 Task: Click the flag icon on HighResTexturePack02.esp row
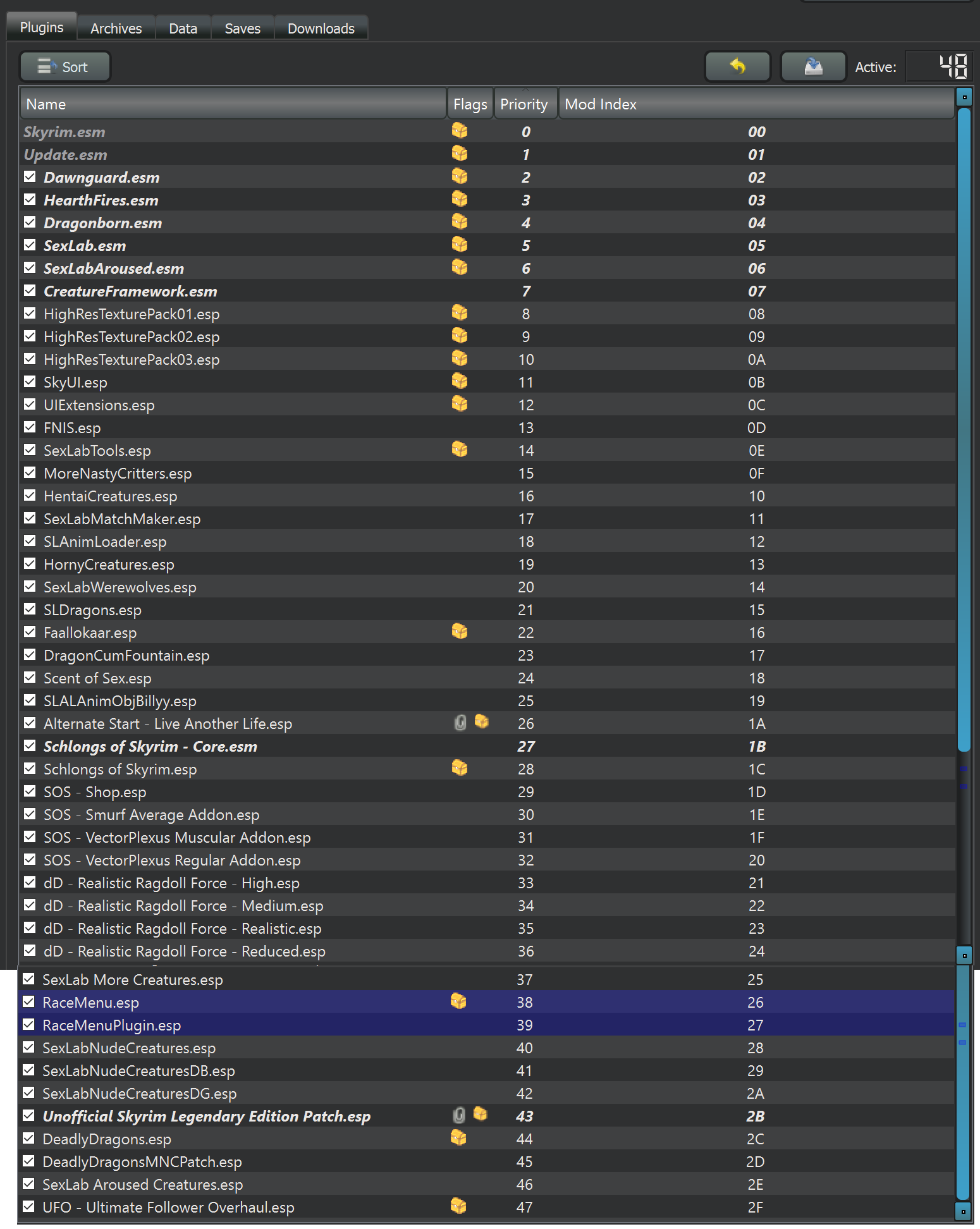[460, 336]
